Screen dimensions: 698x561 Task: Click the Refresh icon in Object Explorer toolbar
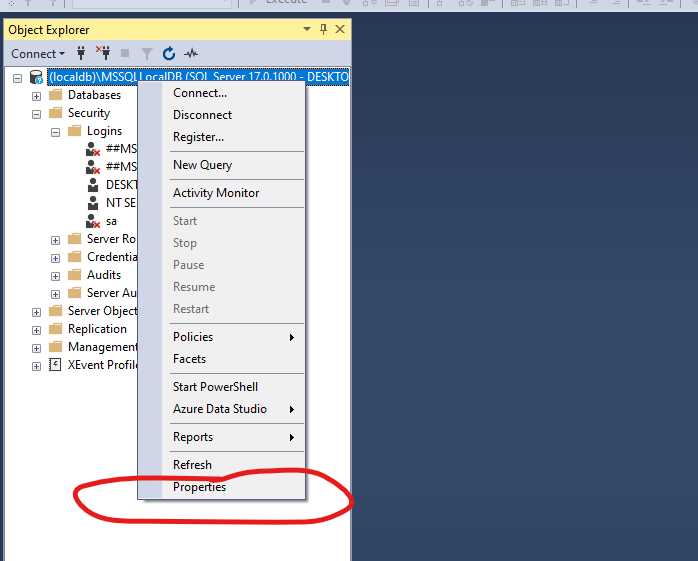tap(169, 53)
